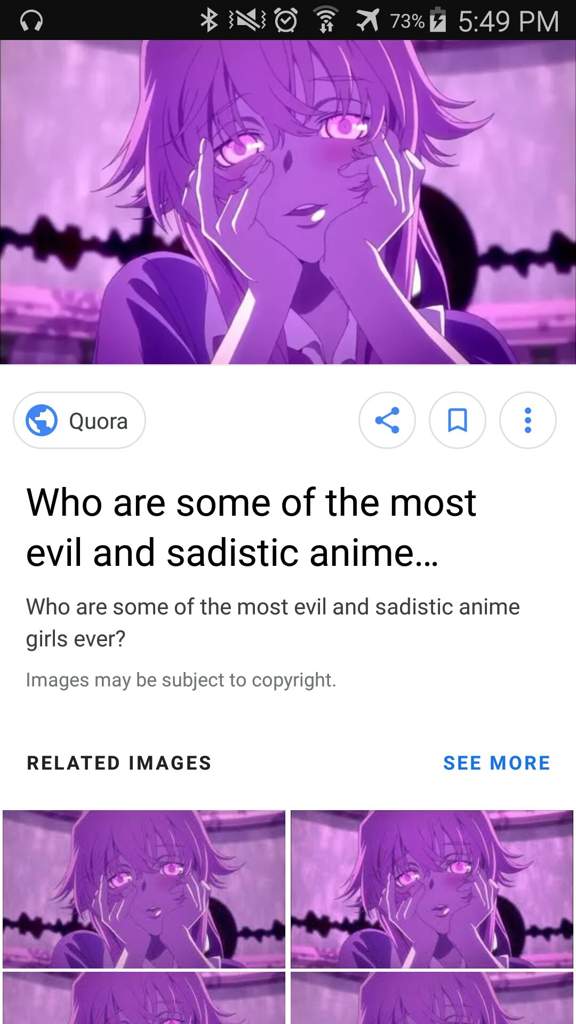Save image with the bookmark icon
The width and height of the screenshot is (576, 1024).
(457, 420)
